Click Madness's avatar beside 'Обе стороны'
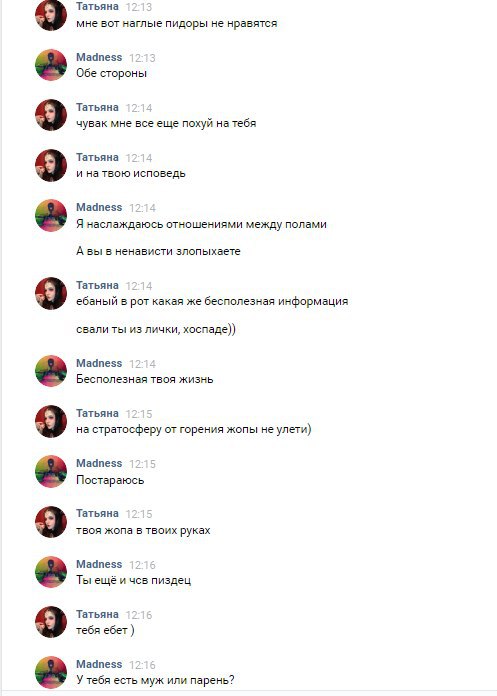 [51, 65]
